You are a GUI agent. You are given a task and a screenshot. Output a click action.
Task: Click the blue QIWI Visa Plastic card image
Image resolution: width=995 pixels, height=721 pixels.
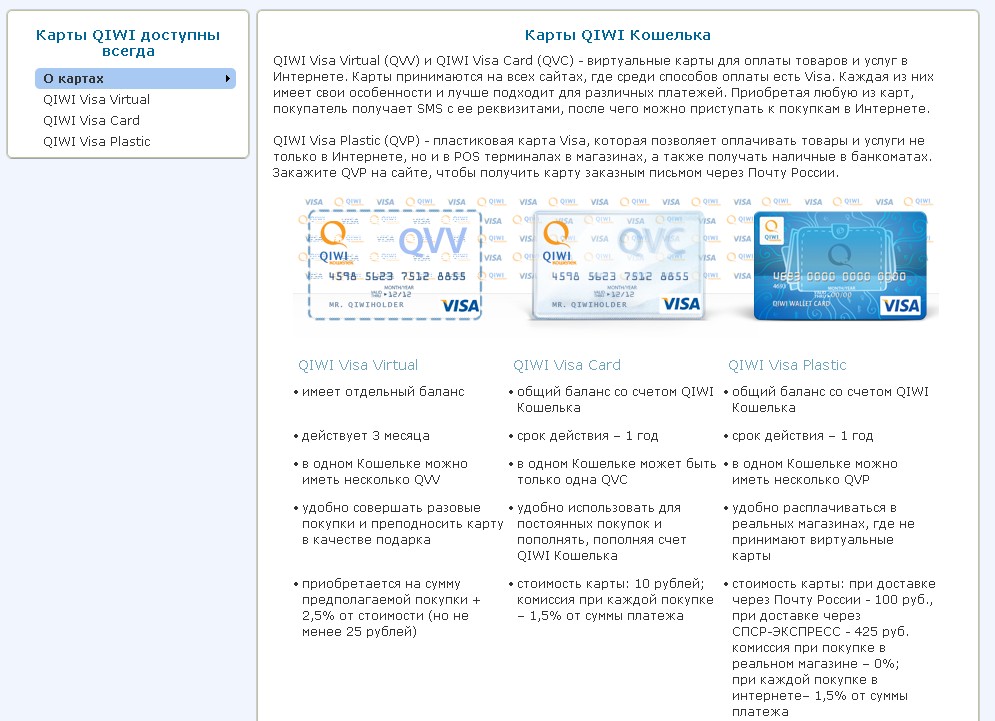coord(840,265)
